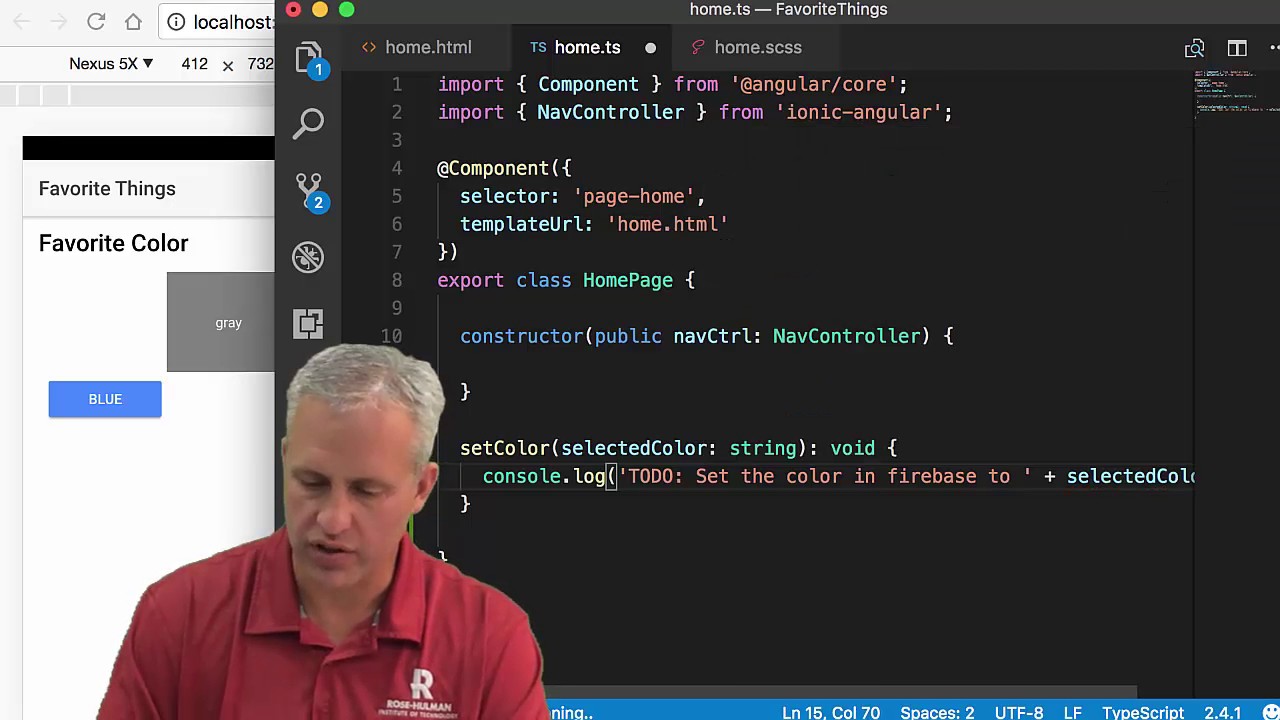Switch to the home.scss tab
The width and height of the screenshot is (1280, 720).
click(758, 47)
